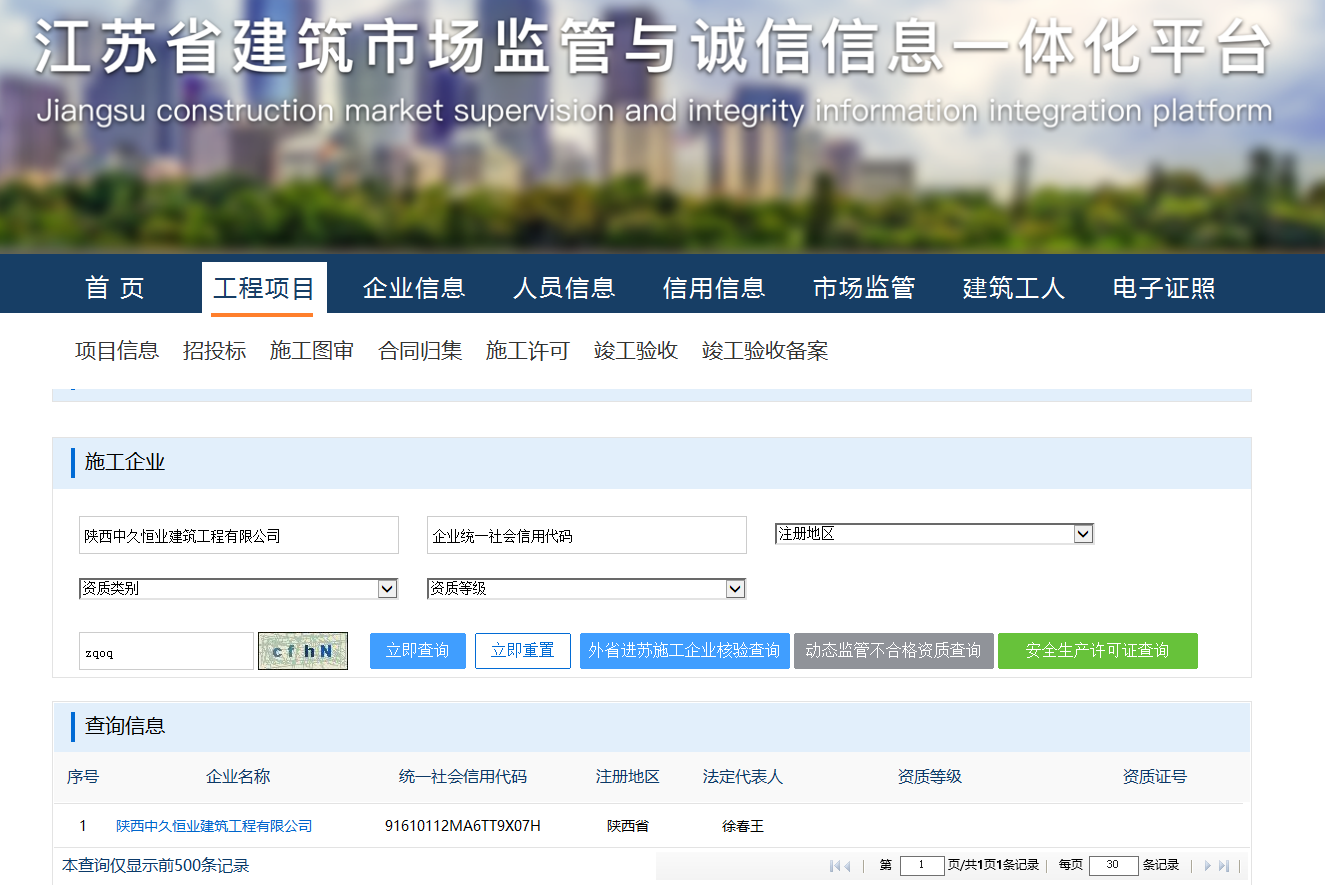This screenshot has width=1325, height=885.
Task: Click the 序号 column header
Action: point(83,777)
